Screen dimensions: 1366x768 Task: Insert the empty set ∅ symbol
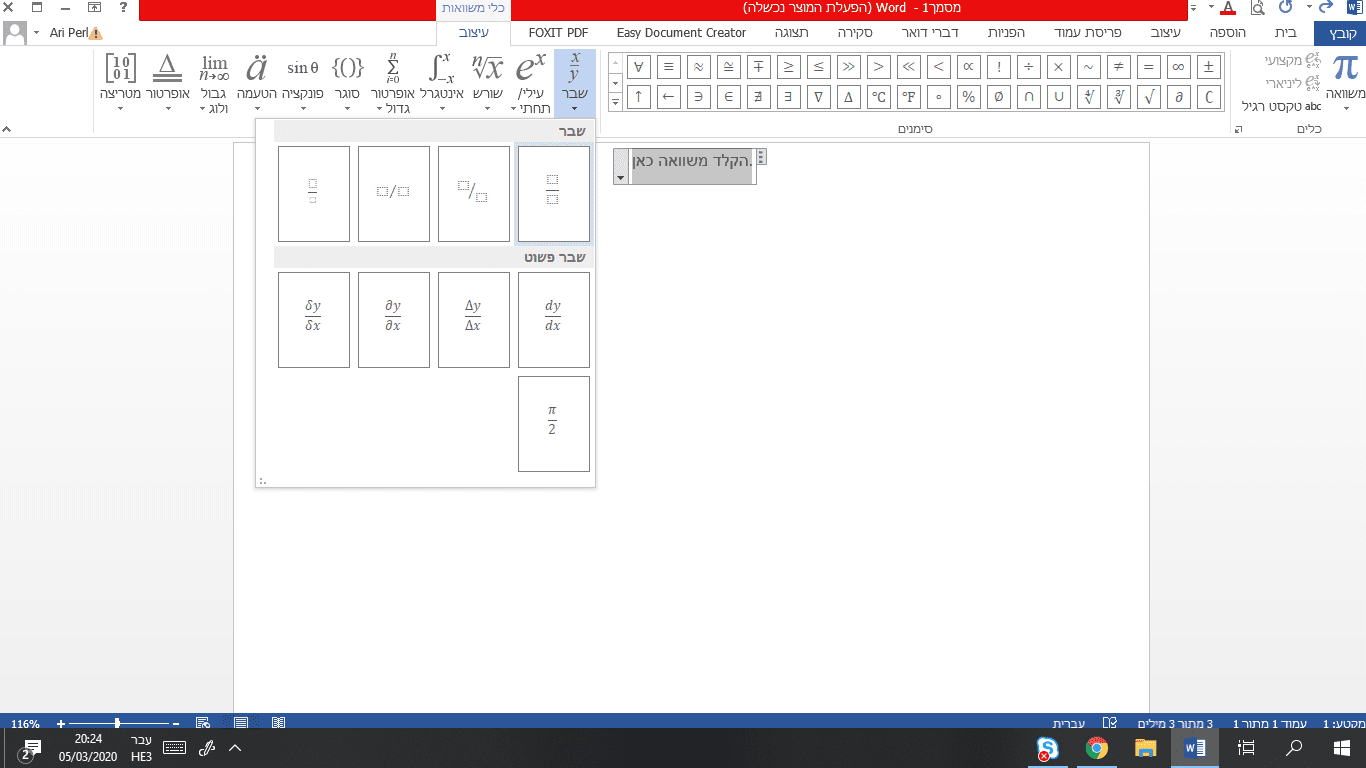pyautogui.click(x=999, y=98)
